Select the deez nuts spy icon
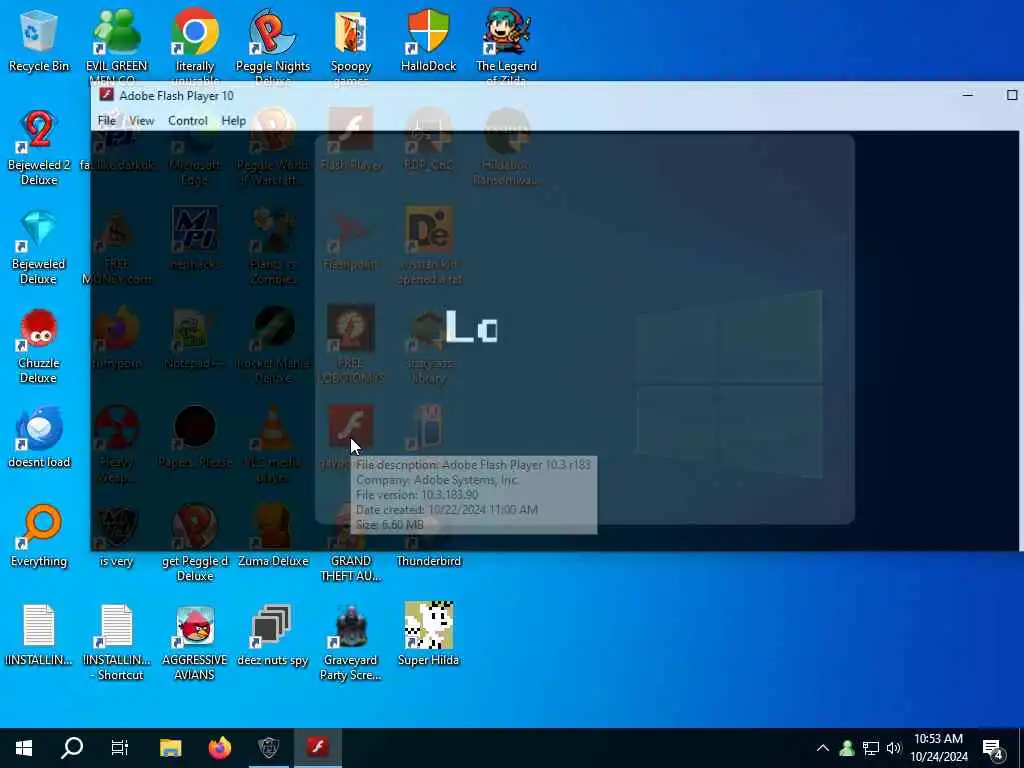Image resolution: width=1024 pixels, height=768 pixels. 272,635
